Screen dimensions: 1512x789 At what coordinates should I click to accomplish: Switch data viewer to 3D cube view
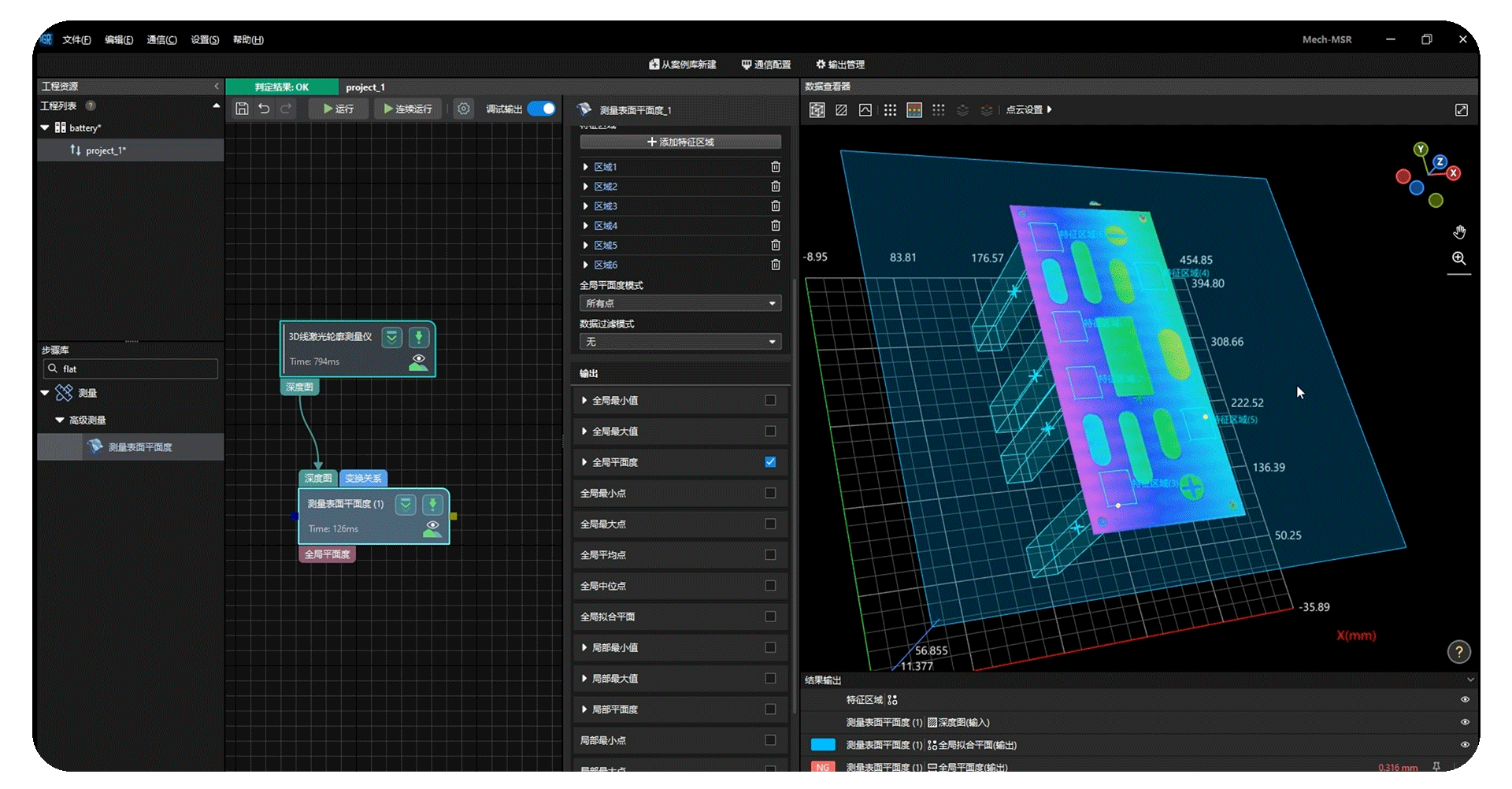pos(817,110)
